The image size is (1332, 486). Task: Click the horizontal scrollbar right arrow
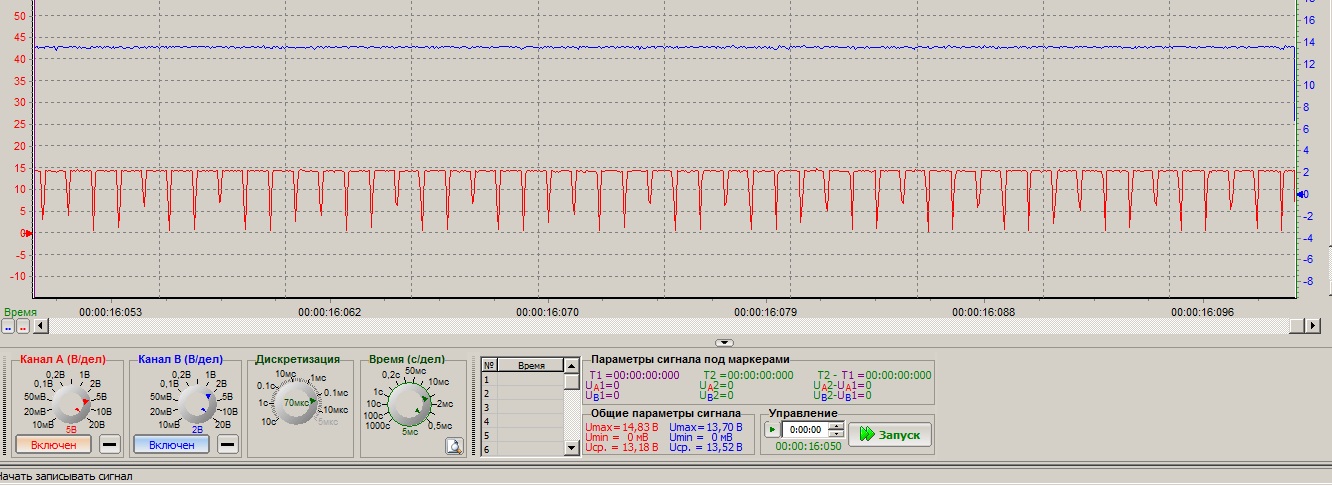(1312, 326)
